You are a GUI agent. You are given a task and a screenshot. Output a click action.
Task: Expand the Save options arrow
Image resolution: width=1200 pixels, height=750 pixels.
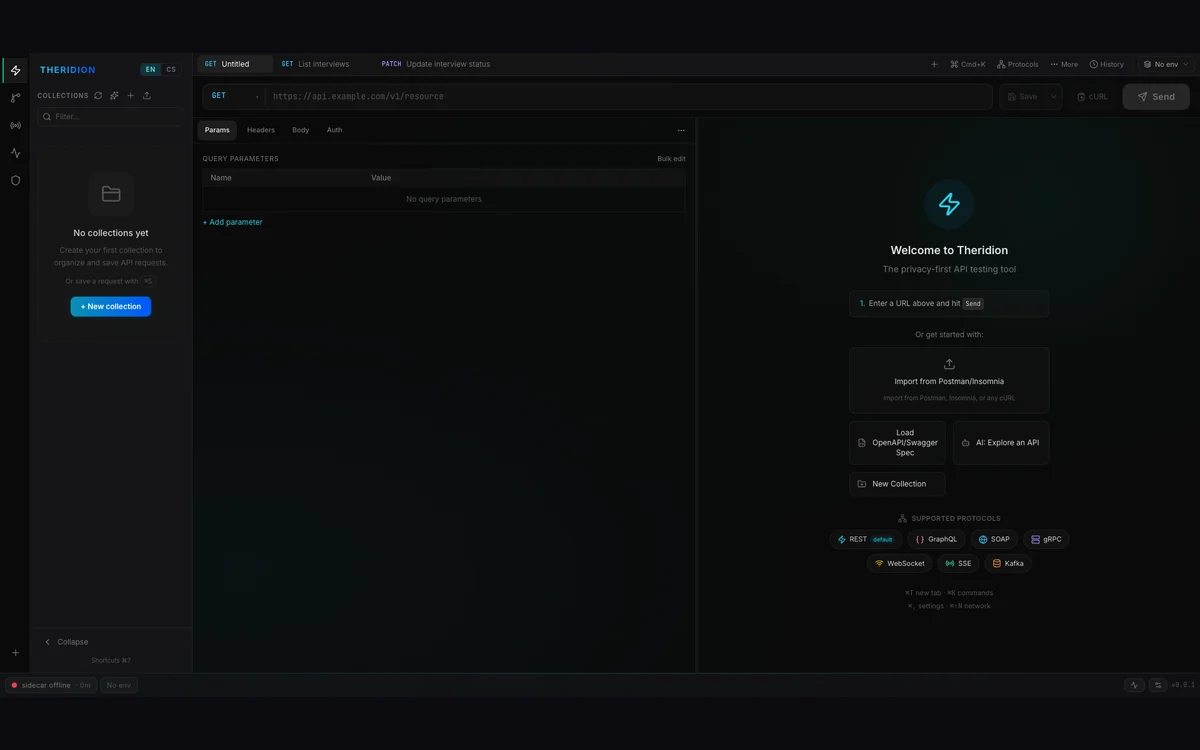click(1053, 97)
